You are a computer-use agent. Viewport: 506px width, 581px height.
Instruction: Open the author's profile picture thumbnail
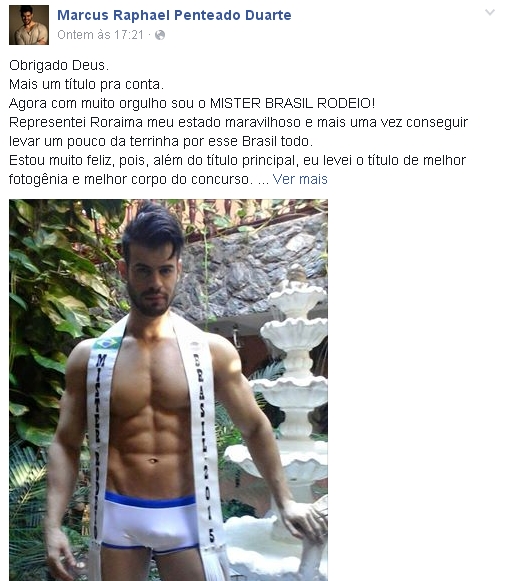pyautogui.click(x=29, y=25)
